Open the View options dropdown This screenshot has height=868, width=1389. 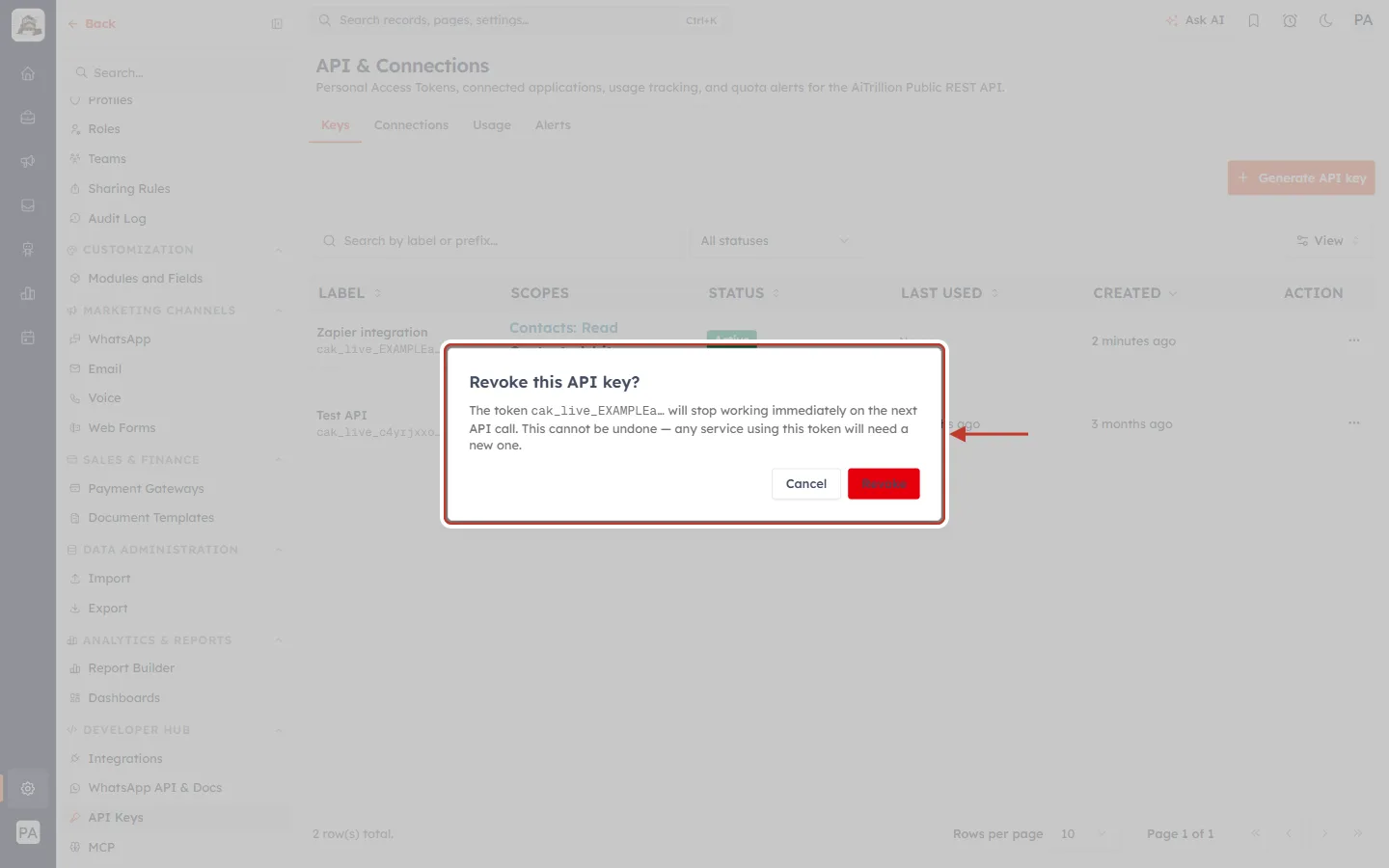coord(1328,241)
